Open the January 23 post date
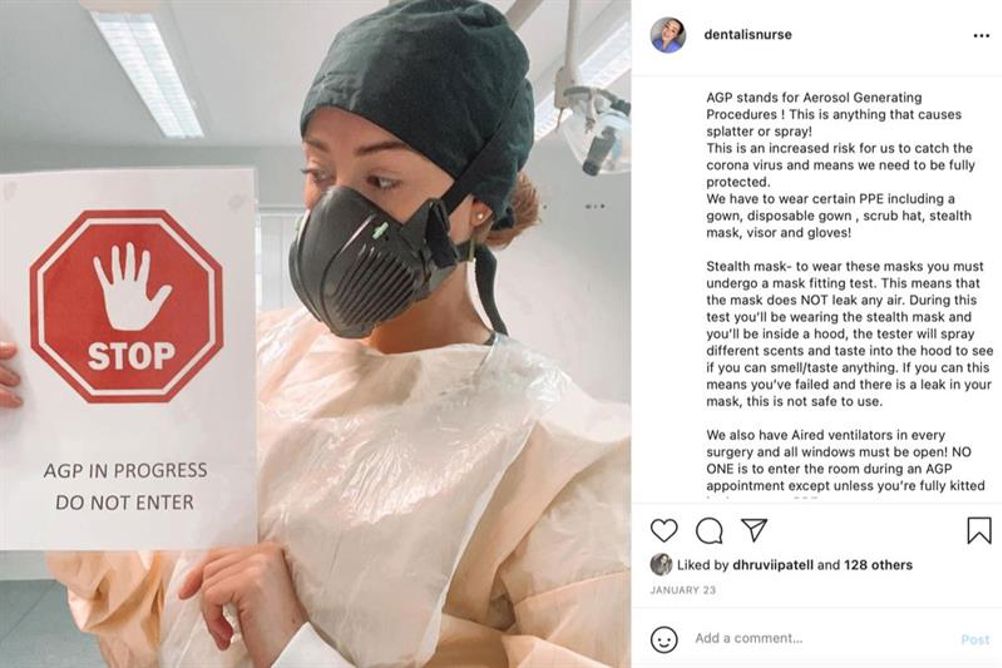This screenshot has height=668, width=1002. (x=683, y=590)
